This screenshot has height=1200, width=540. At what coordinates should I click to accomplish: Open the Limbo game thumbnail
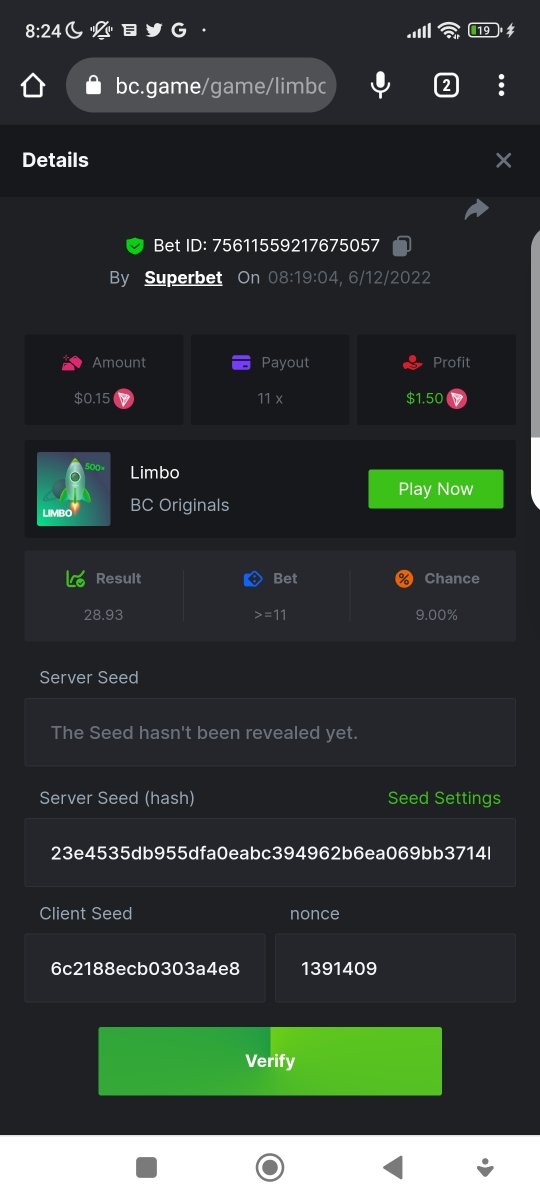pos(74,489)
